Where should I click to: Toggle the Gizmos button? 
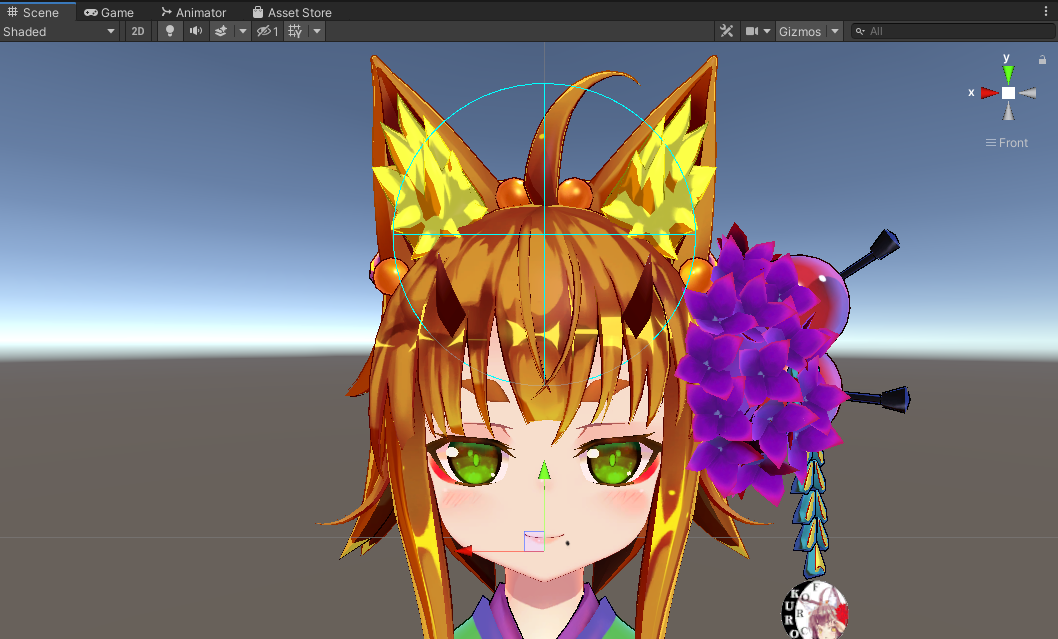click(x=800, y=31)
